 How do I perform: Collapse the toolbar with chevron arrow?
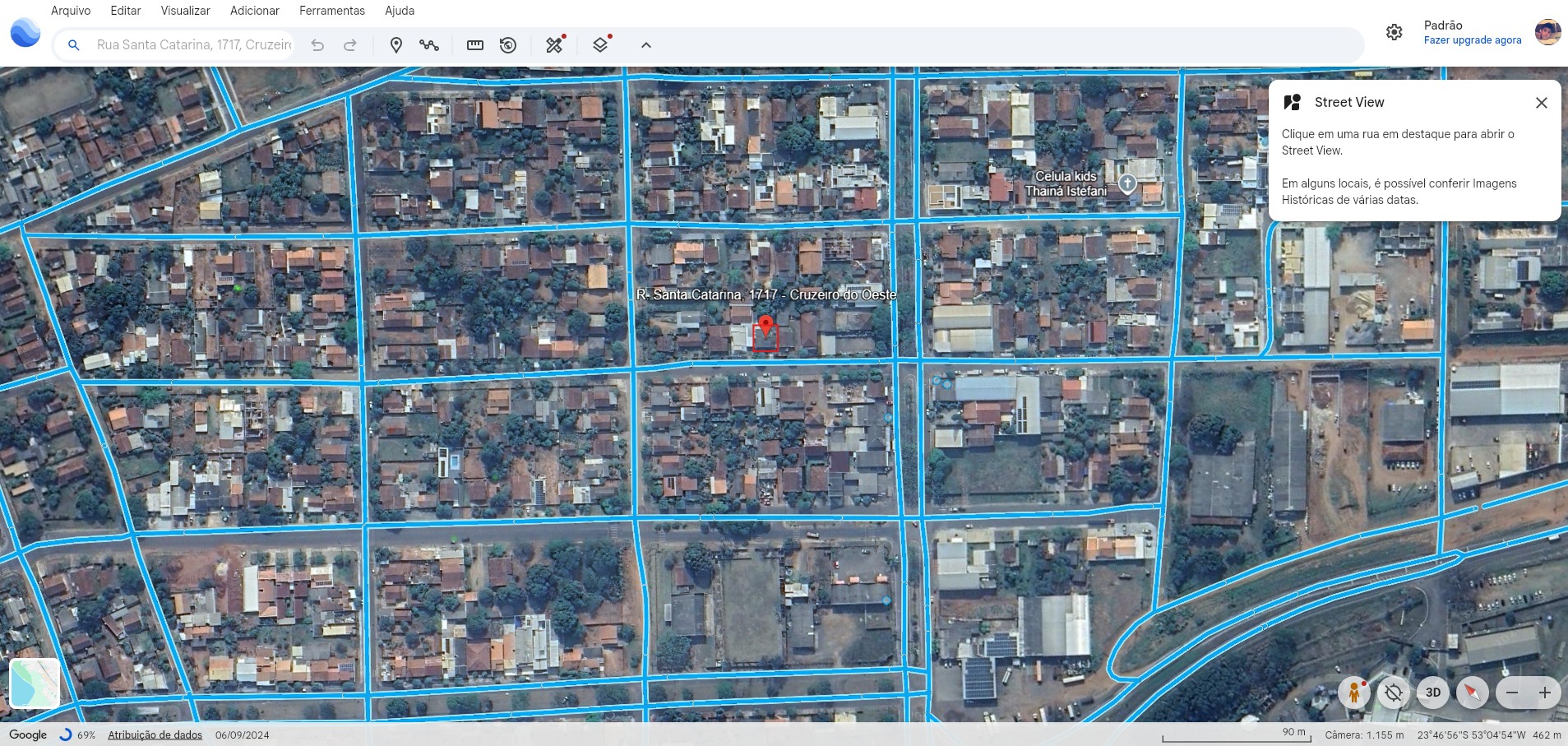click(x=646, y=45)
